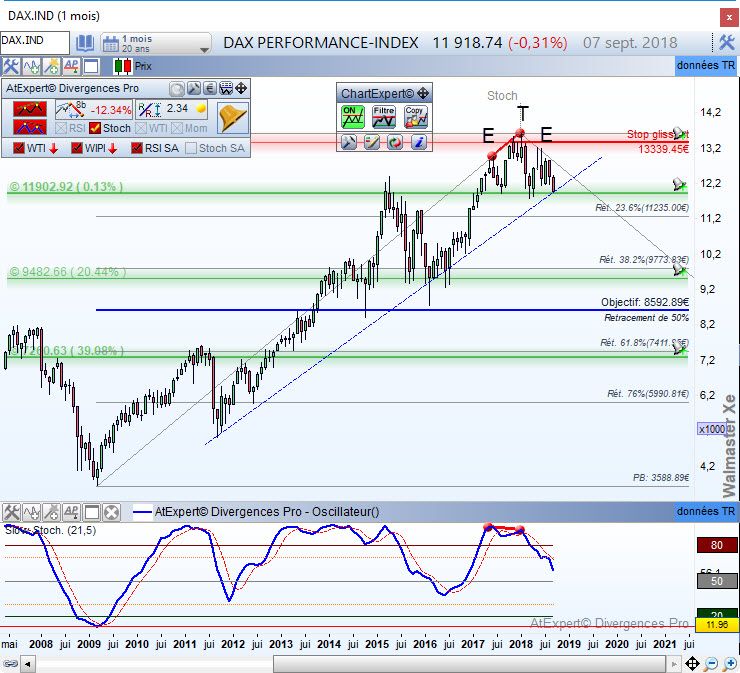Uncheck the WTI checkbox with red arrow
This screenshot has height=673, width=740.
click(x=19, y=148)
